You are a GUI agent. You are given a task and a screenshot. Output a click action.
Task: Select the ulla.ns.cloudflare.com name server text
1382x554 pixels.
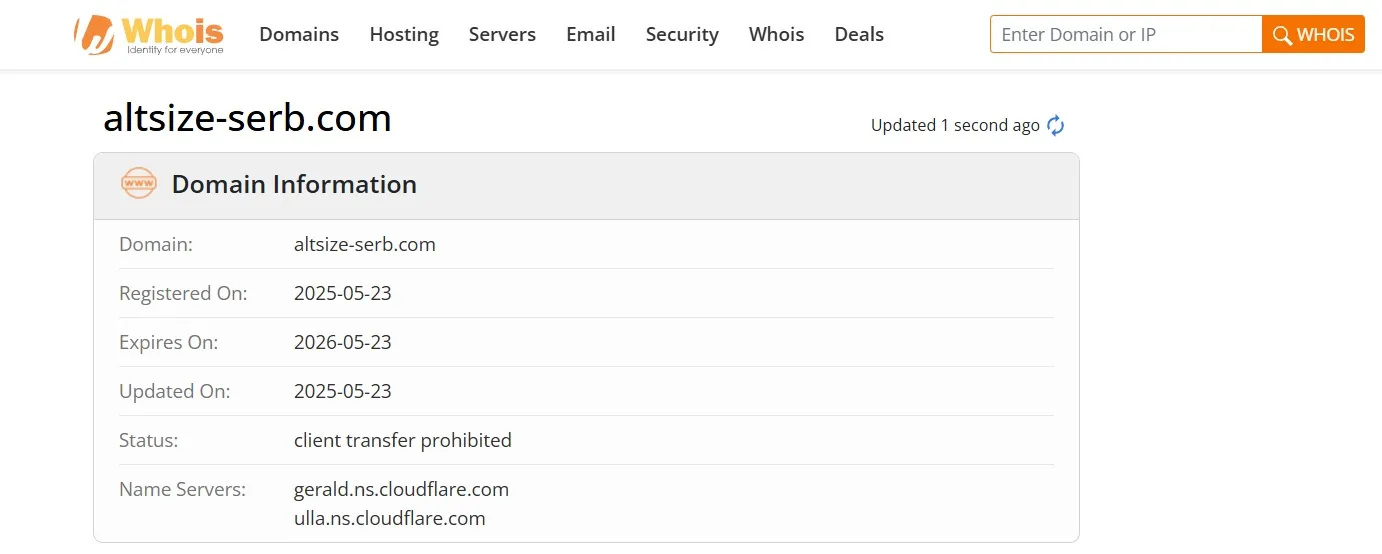[x=389, y=519]
